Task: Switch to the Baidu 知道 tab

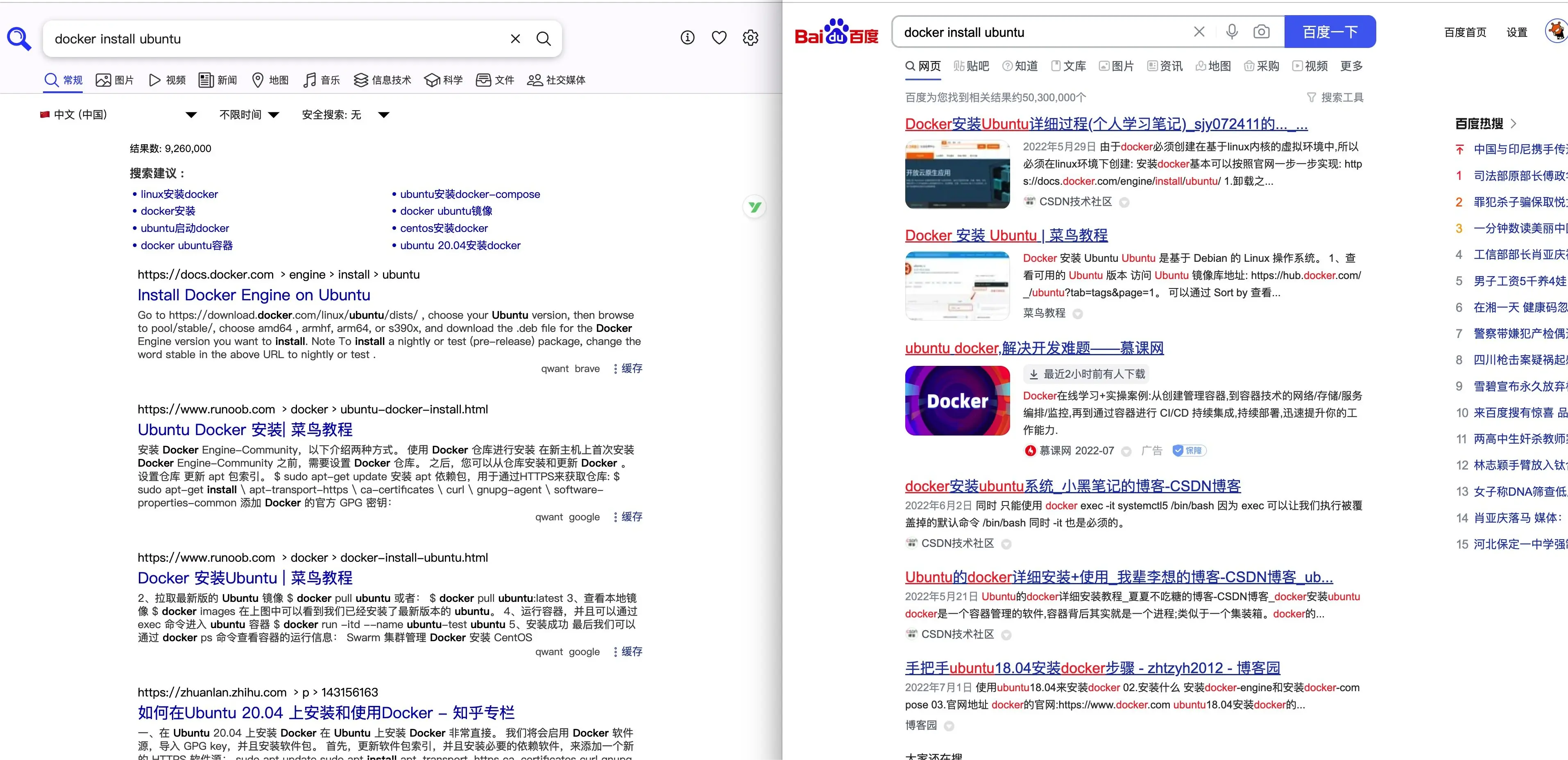Action: (x=1020, y=66)
